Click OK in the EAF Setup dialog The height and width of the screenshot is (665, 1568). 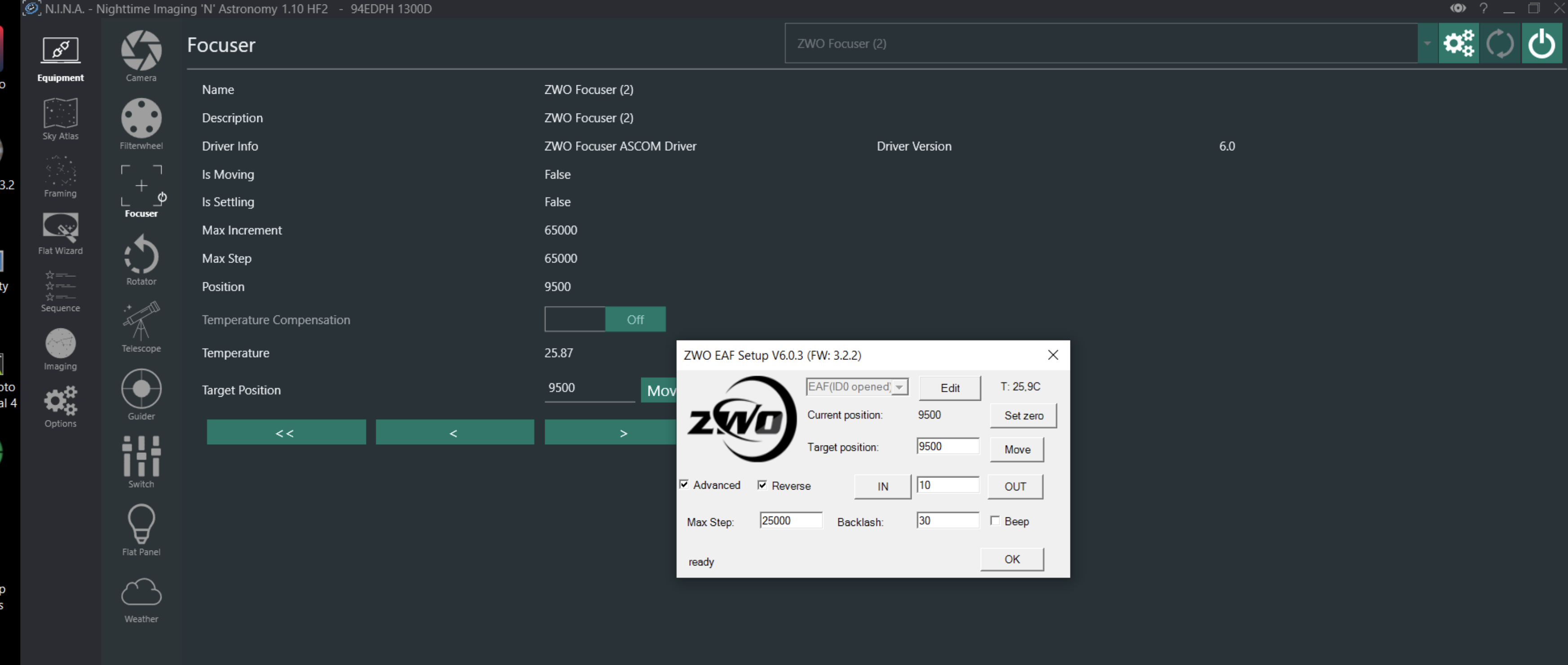pos(1012,559)
